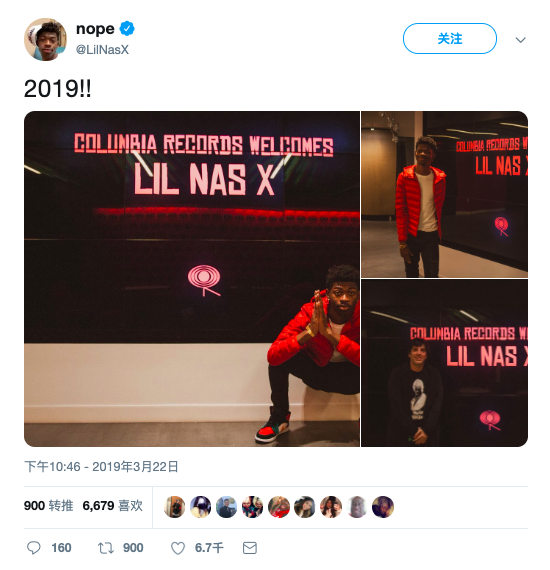Viewport: 550px width, 570px height.
Task: Open the third liker's avatar
Action: 226,507
